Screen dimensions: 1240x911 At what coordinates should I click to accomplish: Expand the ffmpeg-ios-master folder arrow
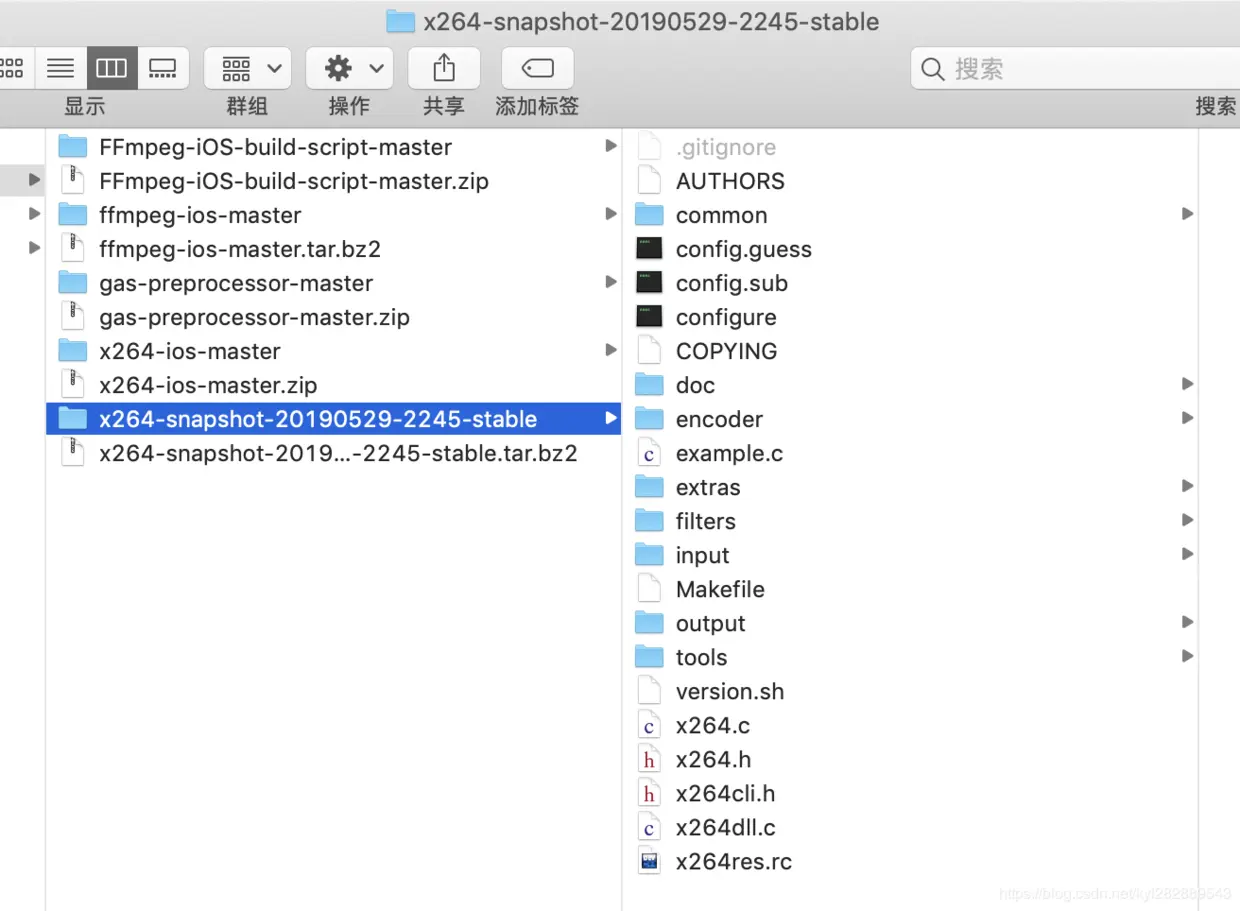point(610,214)
